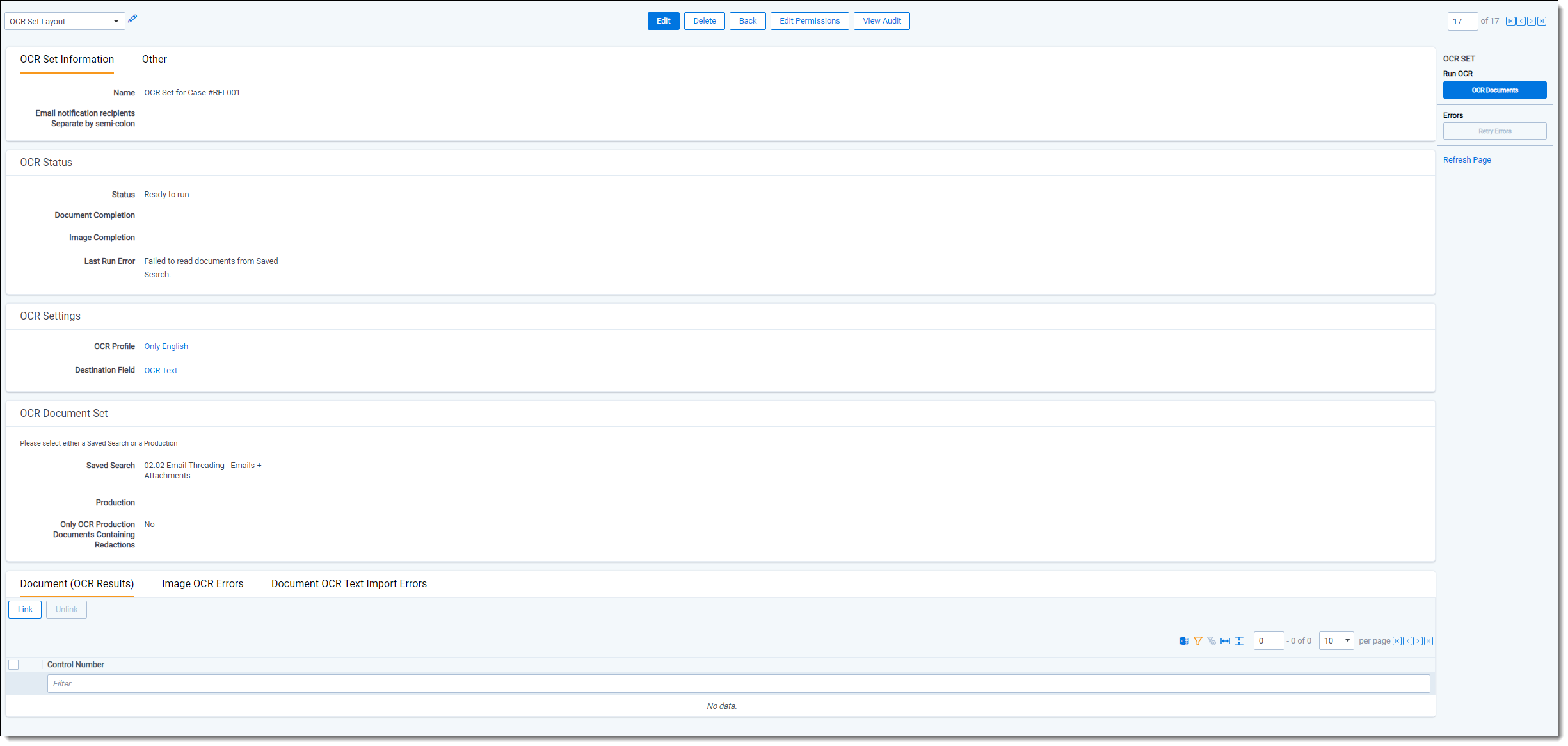Click the OCR Documents button
This screenshot has width=1568, height=746.
coord(1495,90)
